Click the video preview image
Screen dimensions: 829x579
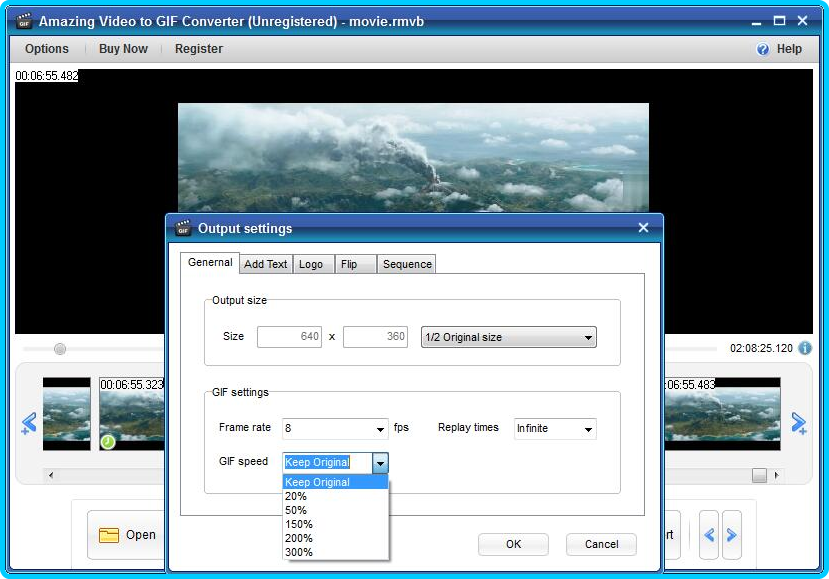click(413, 158)
